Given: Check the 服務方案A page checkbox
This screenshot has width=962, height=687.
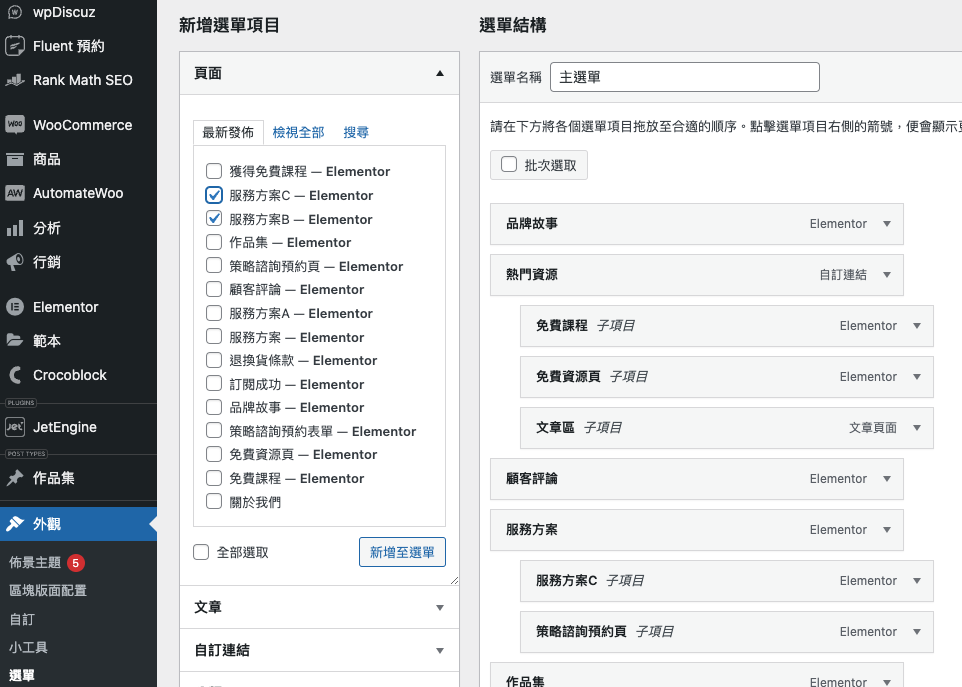Looking at the screenshot, I should click(x=214, y=313).
